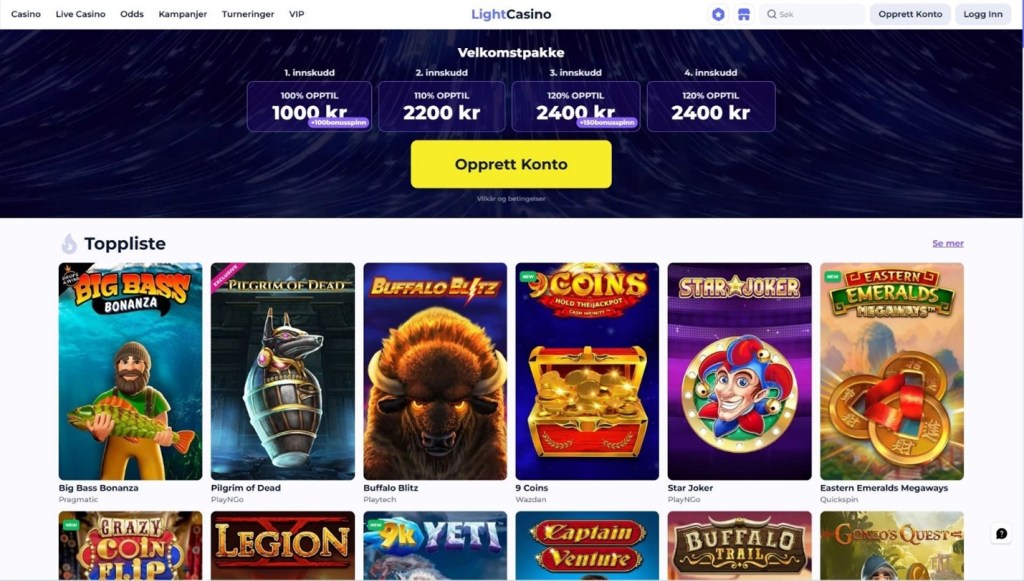Click the flame icon beside Toppliste
This screenshot has height=581, width=1024.
point(69,243)
